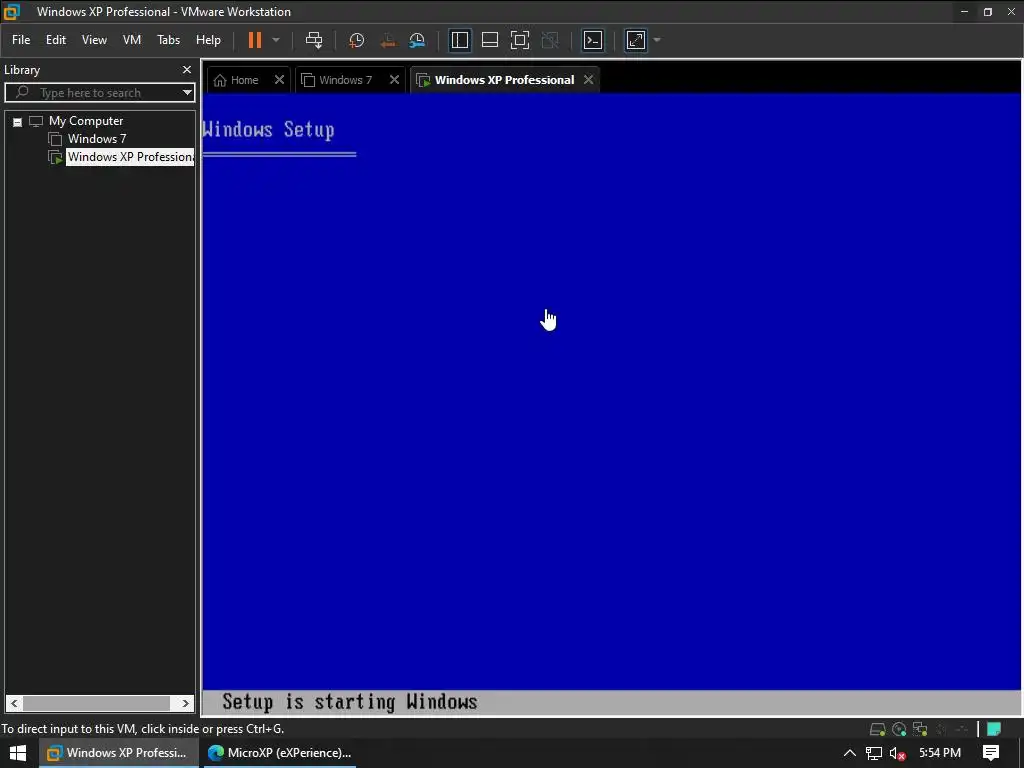
Task: Toggle the thumbnail bar view
Action: point(490,40)
